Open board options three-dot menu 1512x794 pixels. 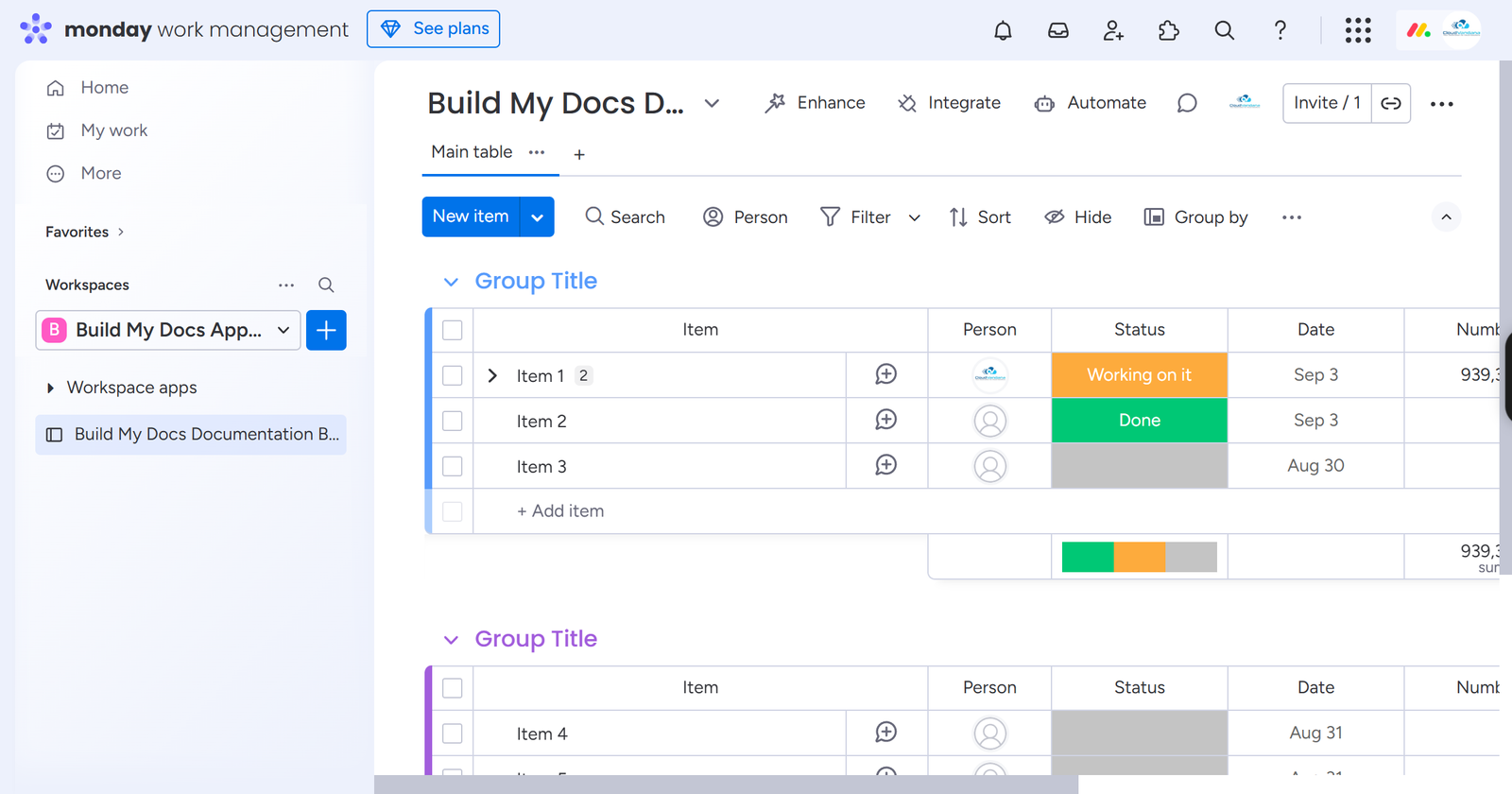1442,104
